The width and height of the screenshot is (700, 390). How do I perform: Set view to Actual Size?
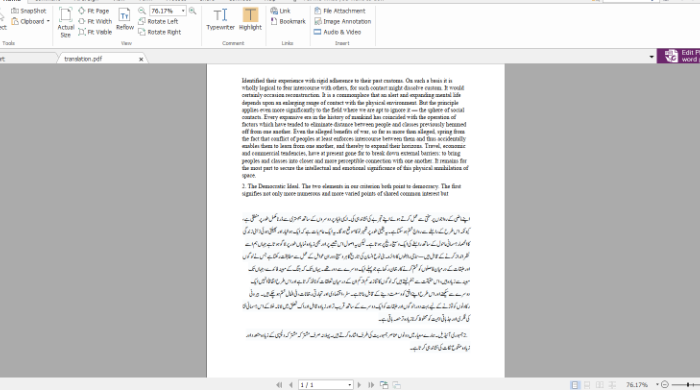coord(66,22)
